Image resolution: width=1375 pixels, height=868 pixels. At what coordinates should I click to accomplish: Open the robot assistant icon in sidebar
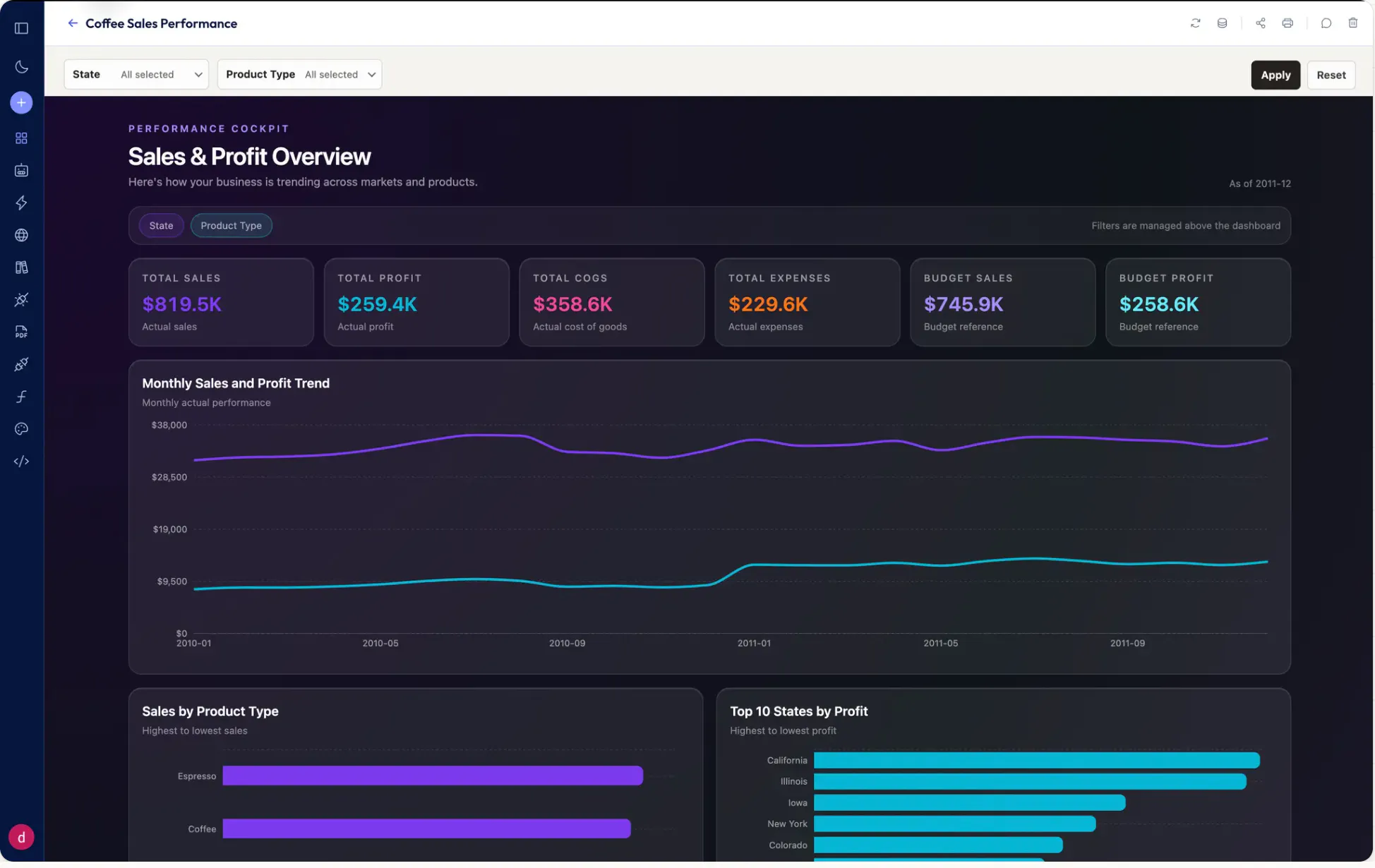pyautogui.click(x=21, y=171)
